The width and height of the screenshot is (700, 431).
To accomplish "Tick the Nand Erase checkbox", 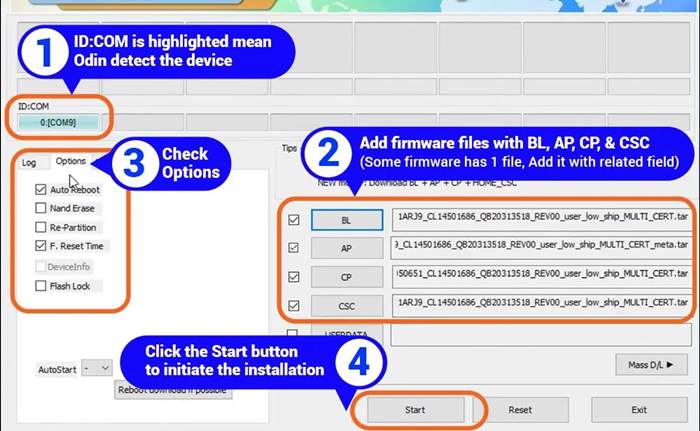I will click(x=41, y=208).
